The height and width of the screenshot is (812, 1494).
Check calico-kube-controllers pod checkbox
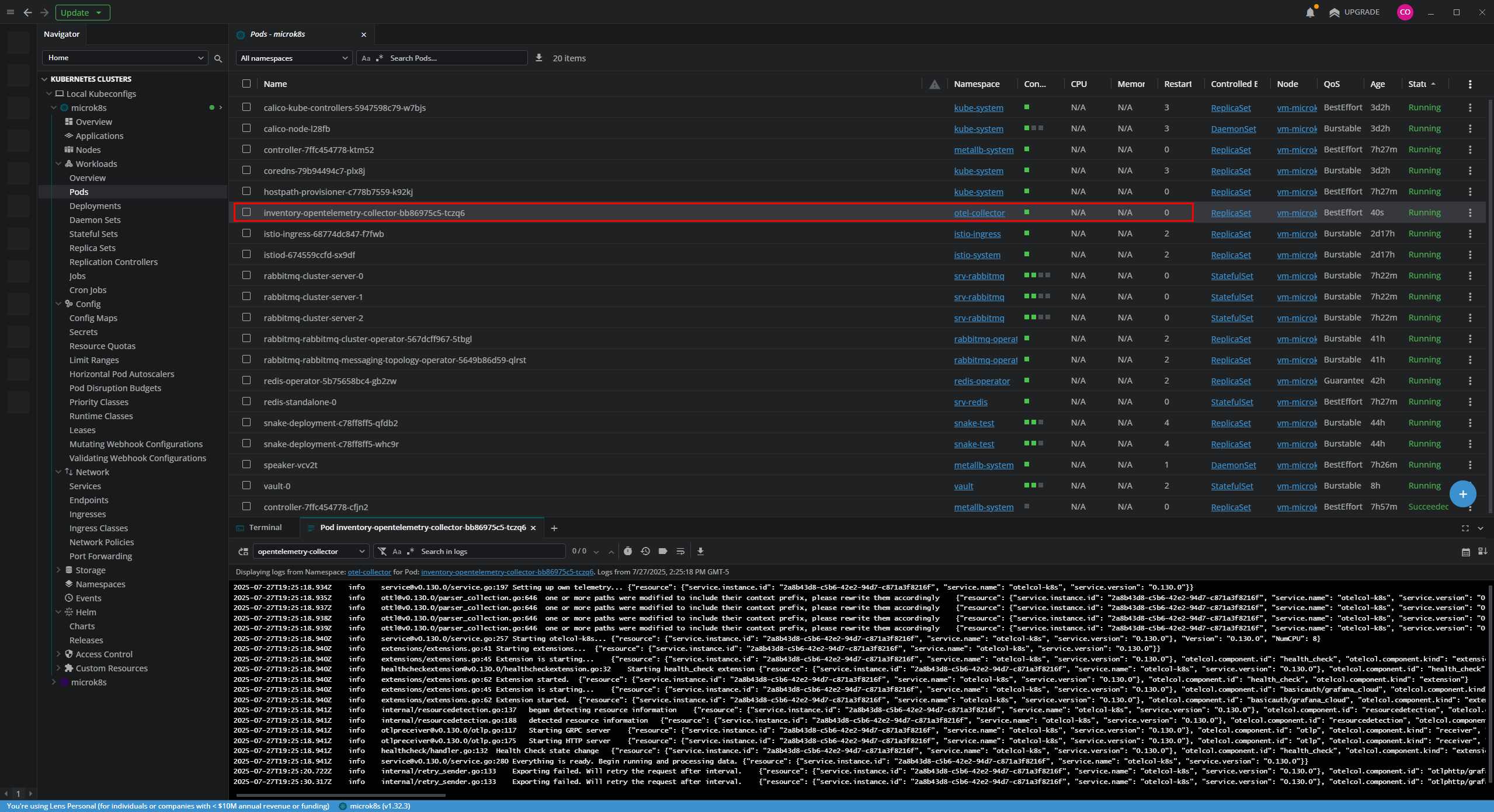coord(246,107)
